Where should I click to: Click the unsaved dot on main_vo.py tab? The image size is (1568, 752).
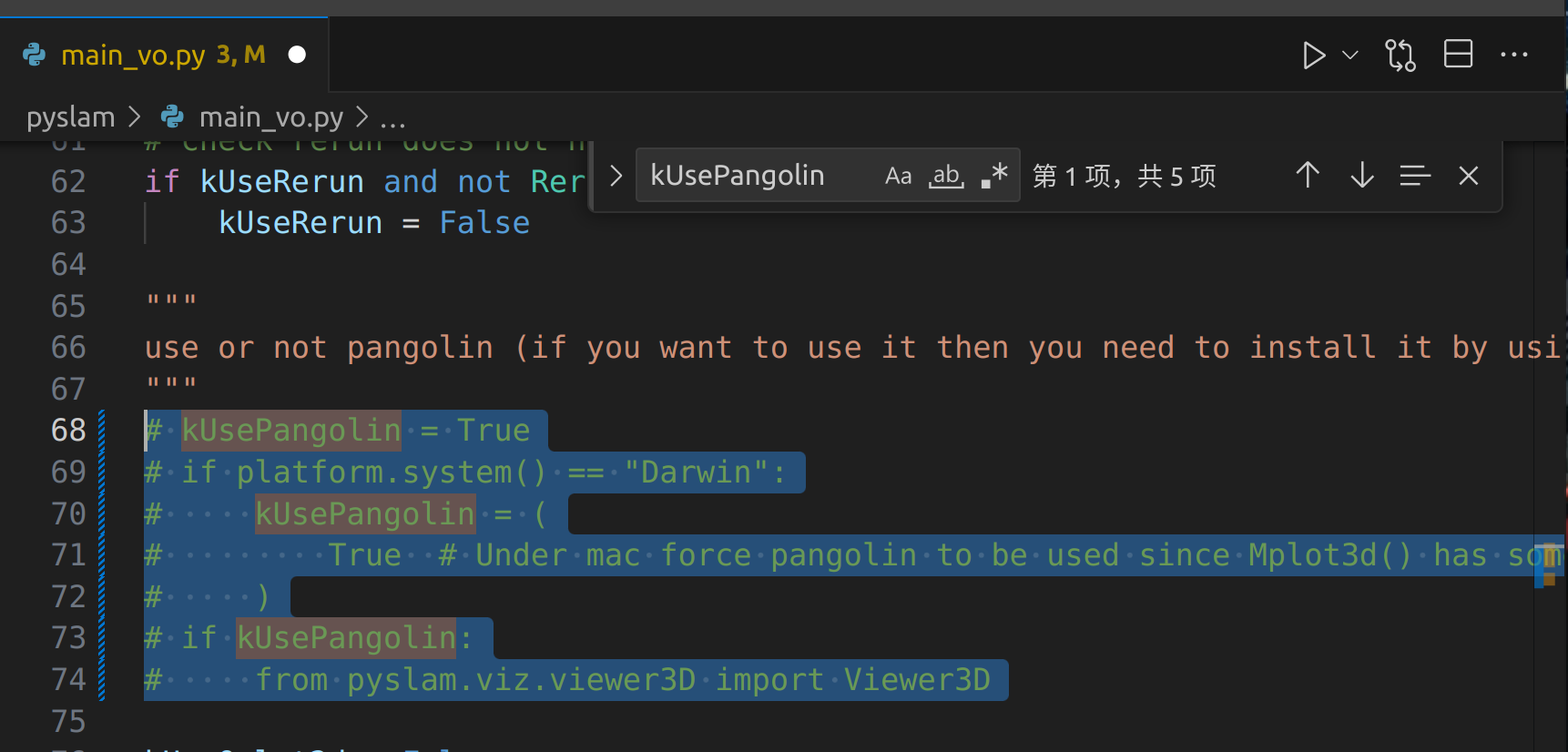[x=297, y=55]
